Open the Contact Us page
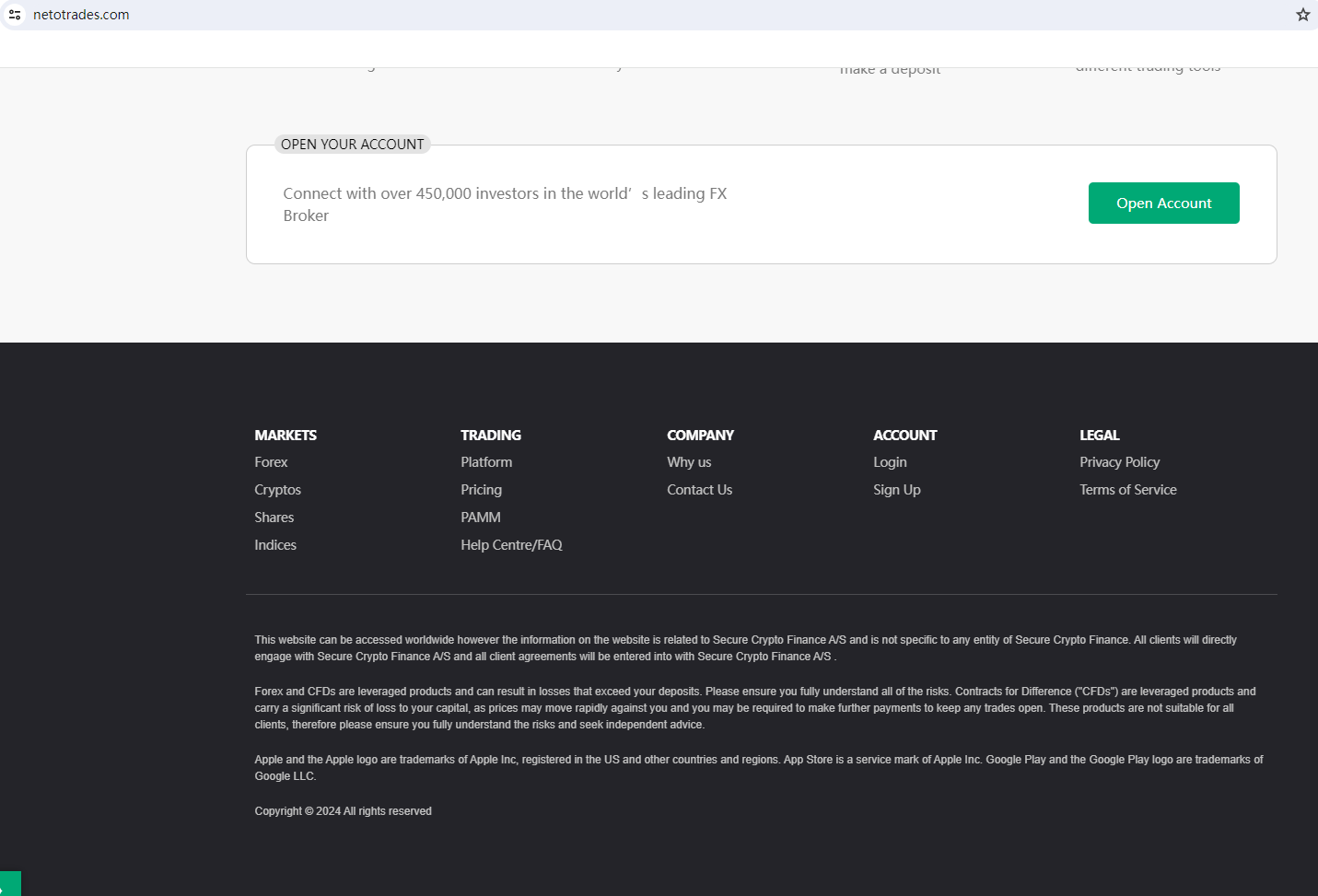The width and height of the screenshot is (1318, 896). 699,490
